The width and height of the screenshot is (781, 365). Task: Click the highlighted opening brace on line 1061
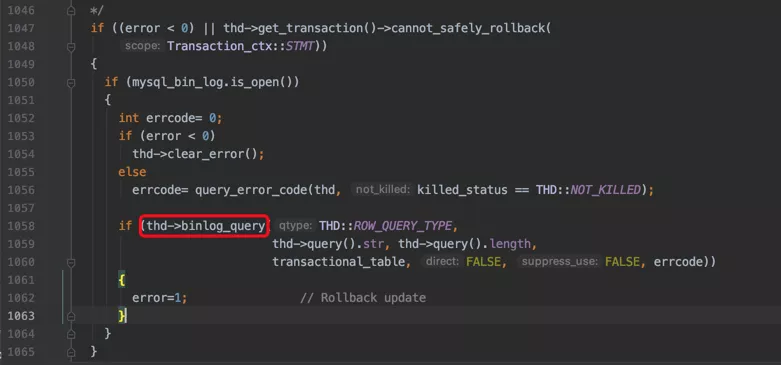[122, 280]
